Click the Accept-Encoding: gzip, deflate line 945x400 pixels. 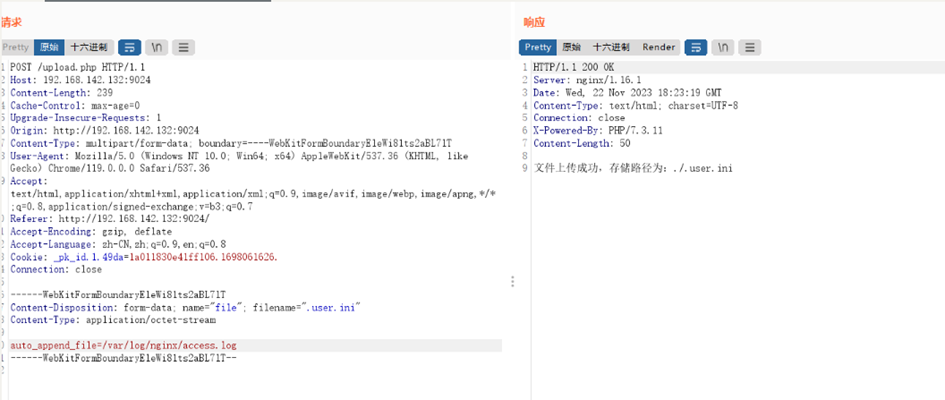point(91,231)
